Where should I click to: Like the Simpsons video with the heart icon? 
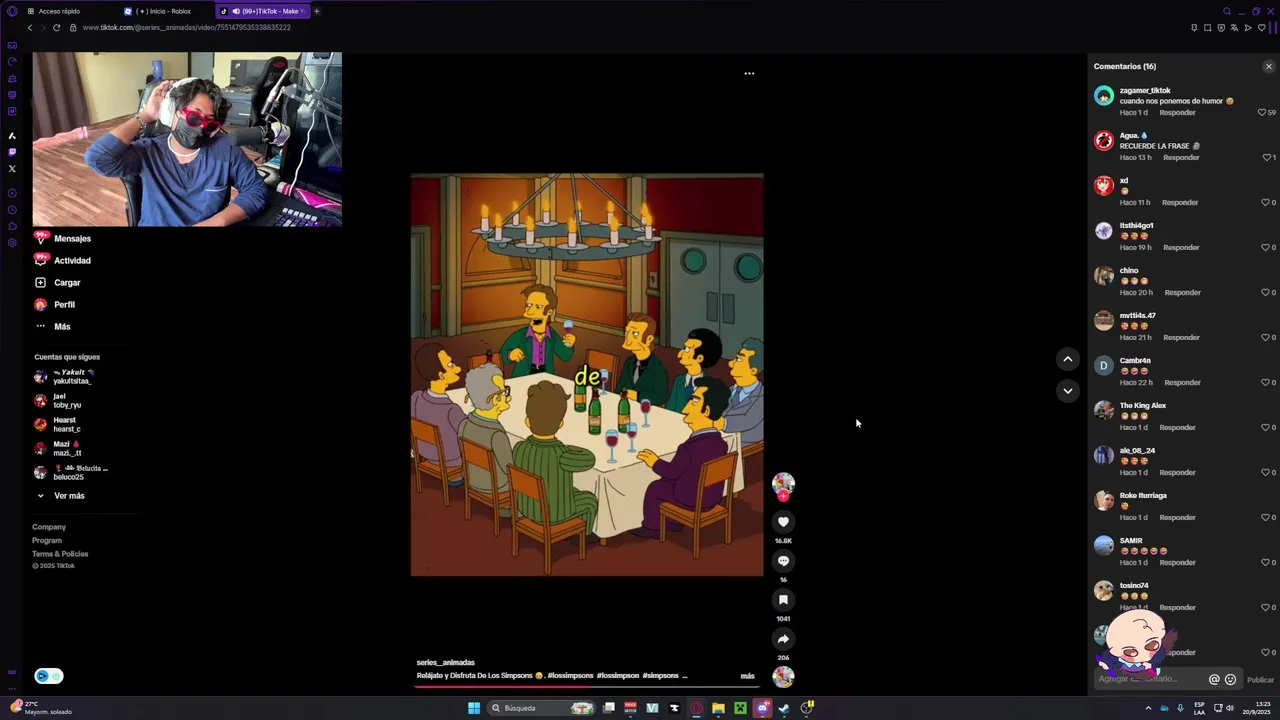[x=783, y=522]
